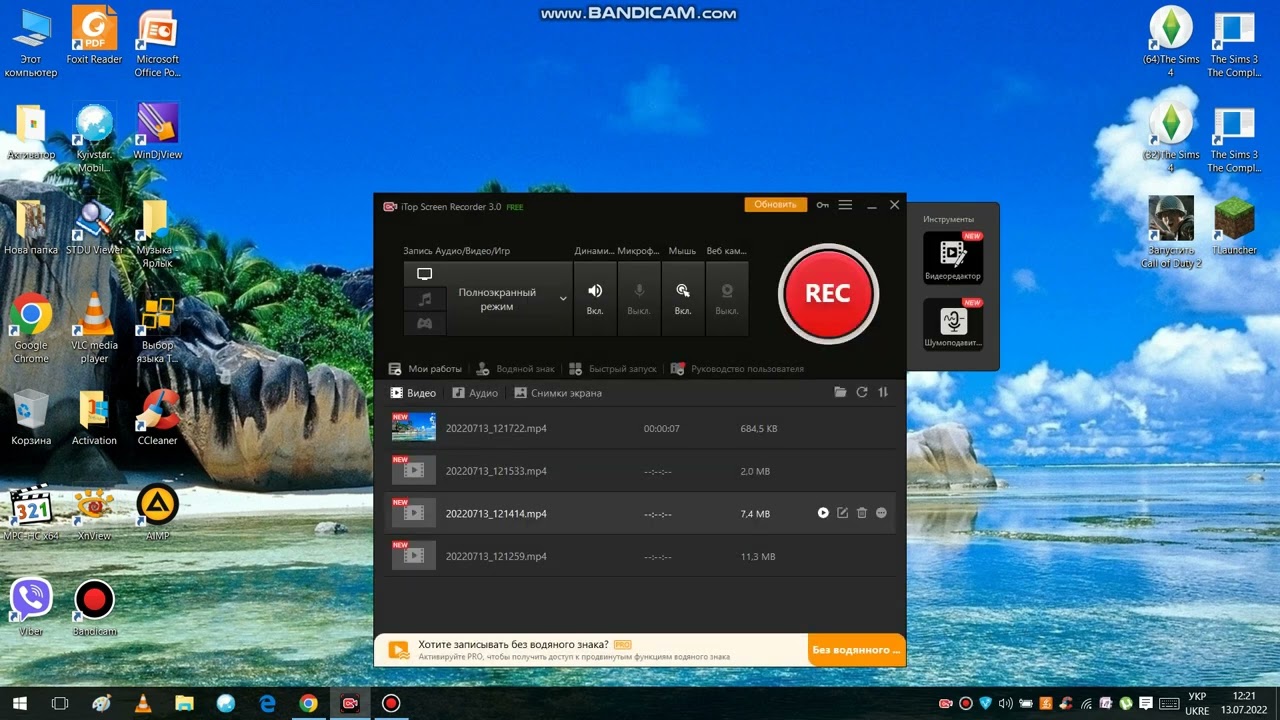The width and height of the screenshot is (1280, 720).
Task: Open the Водяной знак settings
Action: [515, 369]
